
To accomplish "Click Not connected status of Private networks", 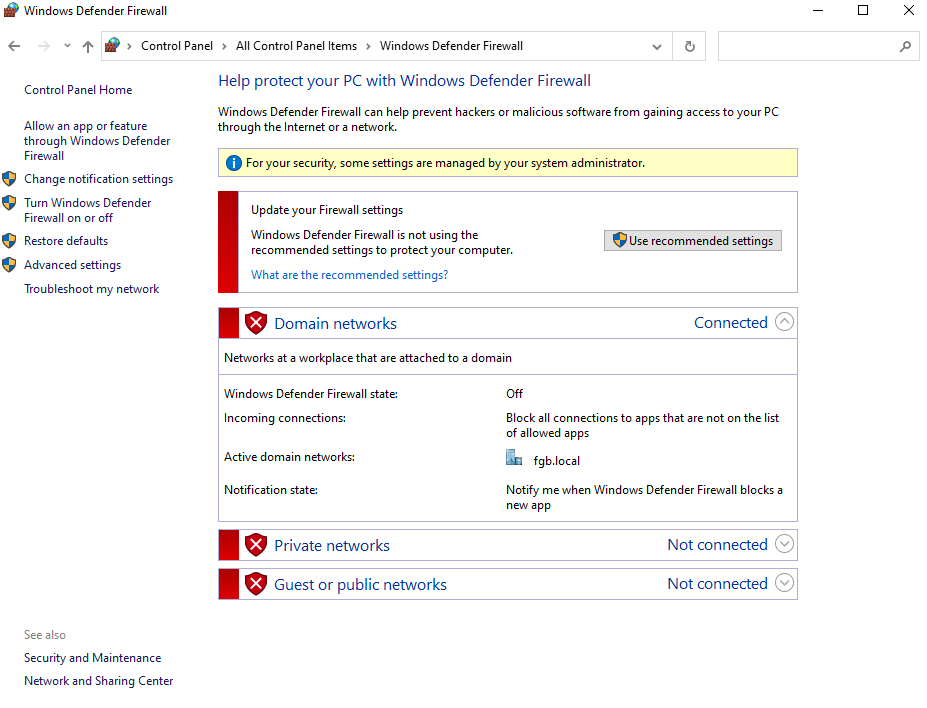I will pyautogui.click(x=717, y=545).
